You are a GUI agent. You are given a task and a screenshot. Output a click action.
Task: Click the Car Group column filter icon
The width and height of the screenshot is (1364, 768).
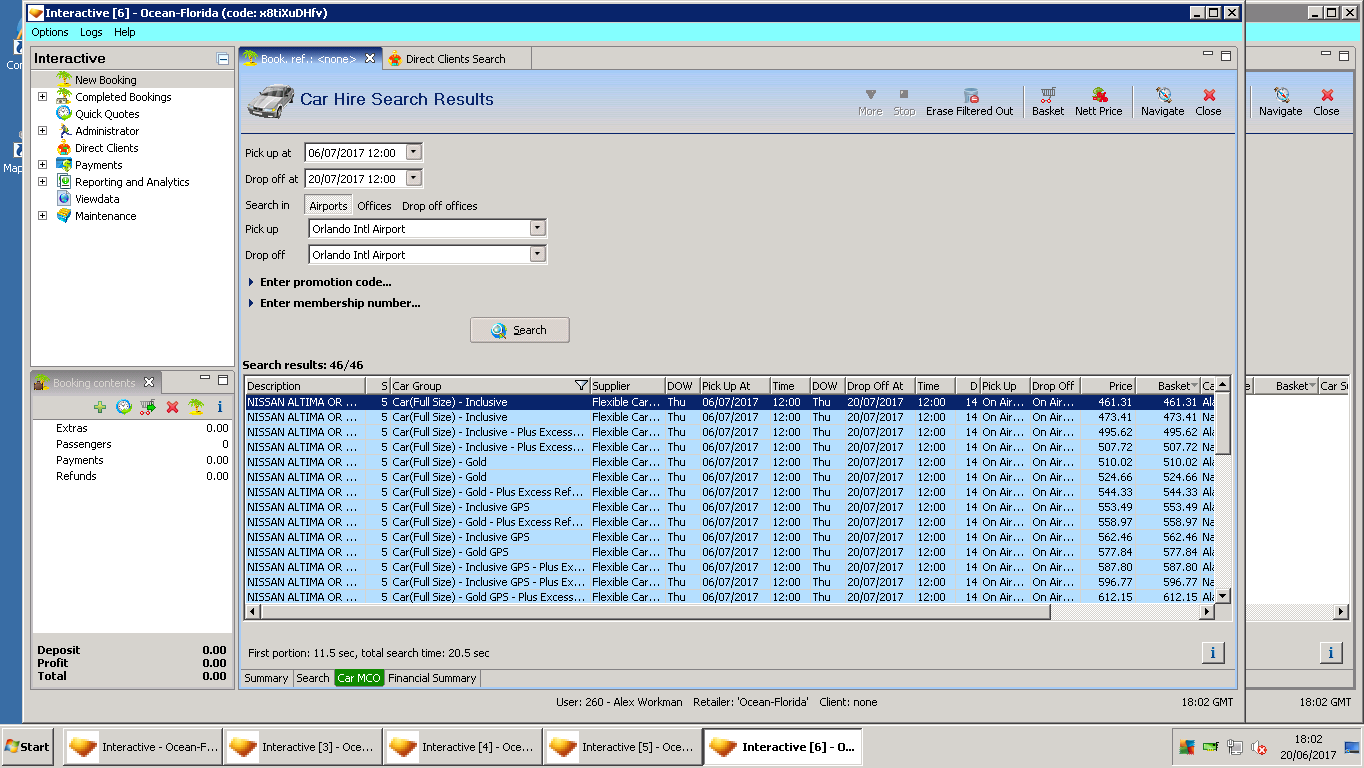581,386
